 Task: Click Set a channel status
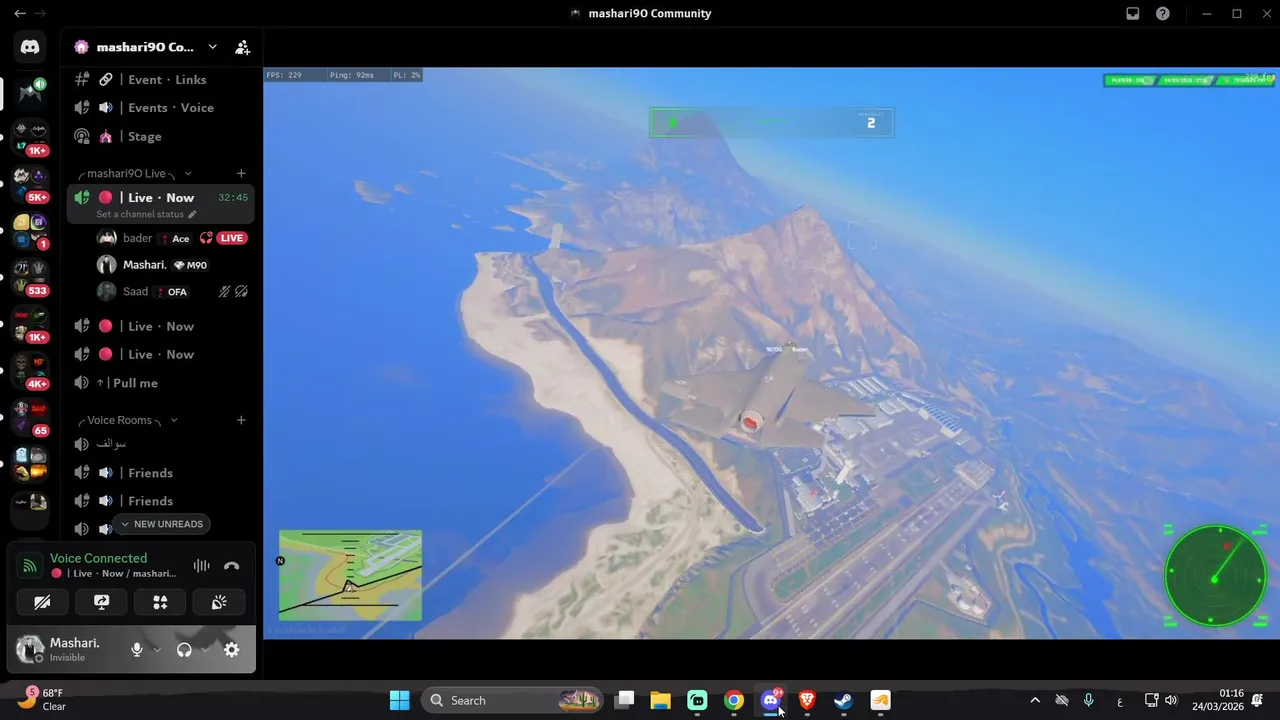(140, 214)
